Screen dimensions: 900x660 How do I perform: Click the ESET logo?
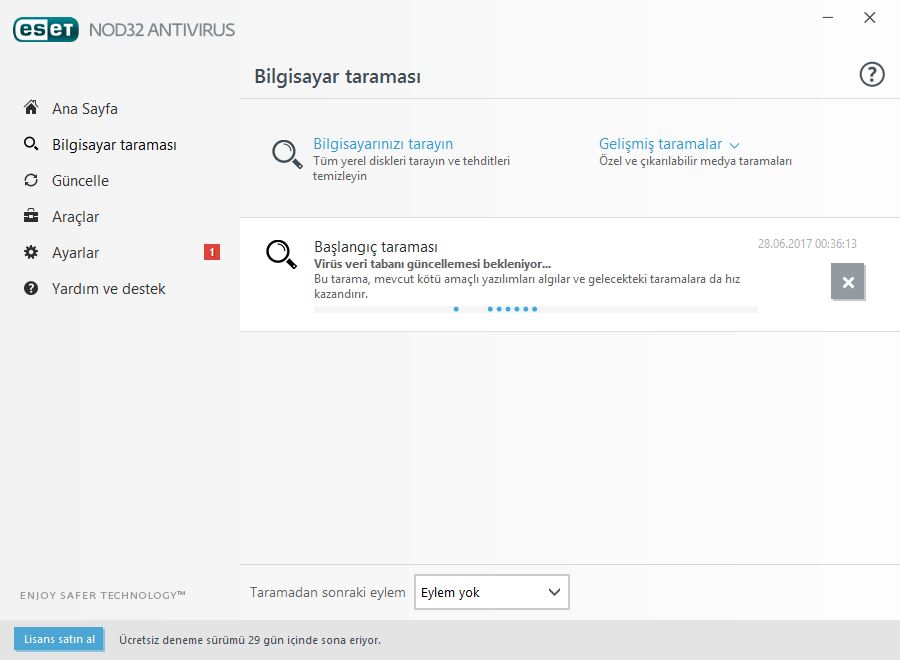46,30
